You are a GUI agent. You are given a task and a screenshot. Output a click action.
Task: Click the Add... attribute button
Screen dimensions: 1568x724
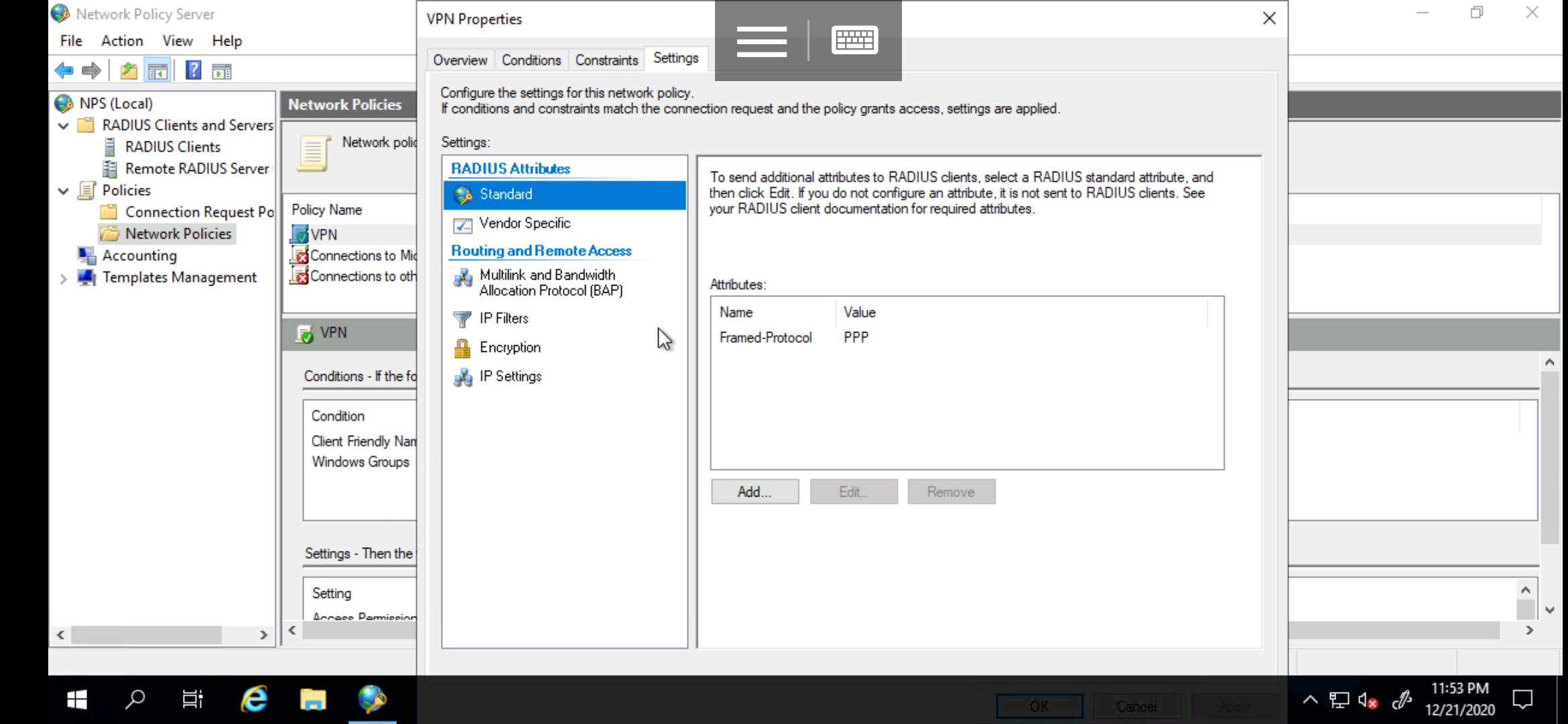click(755, 492)
